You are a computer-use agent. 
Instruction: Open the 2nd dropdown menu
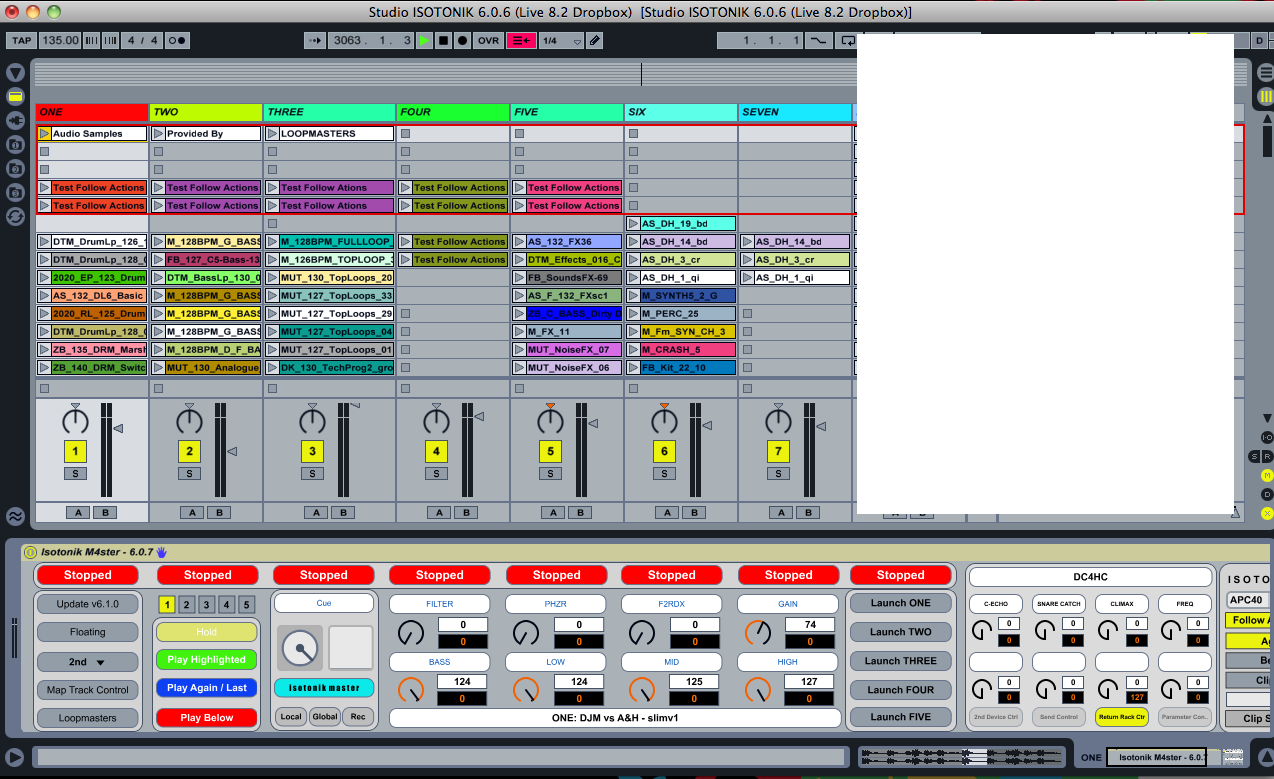click(x=88, y=662)
